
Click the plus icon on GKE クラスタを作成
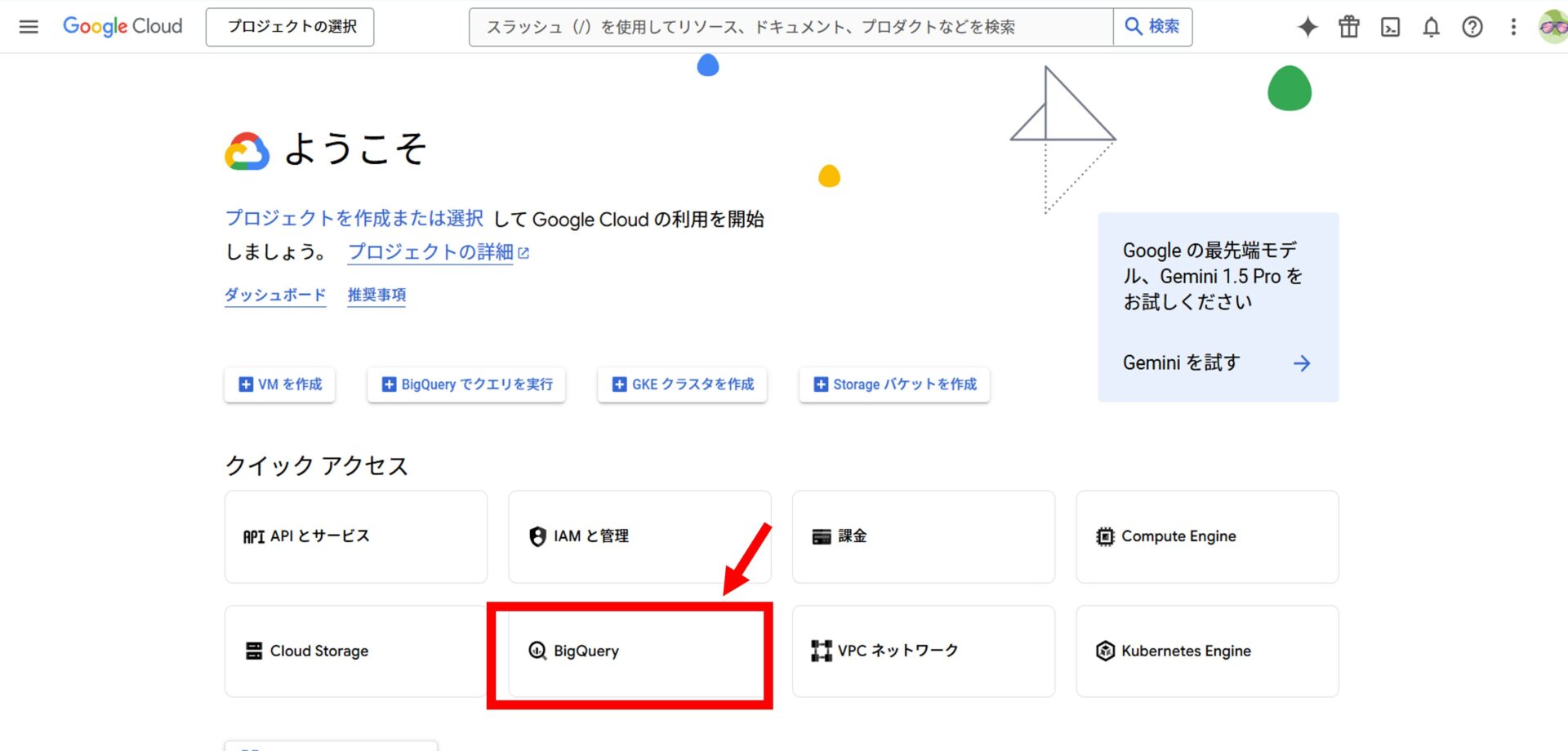pyautogui.click(x=620, y=384)
